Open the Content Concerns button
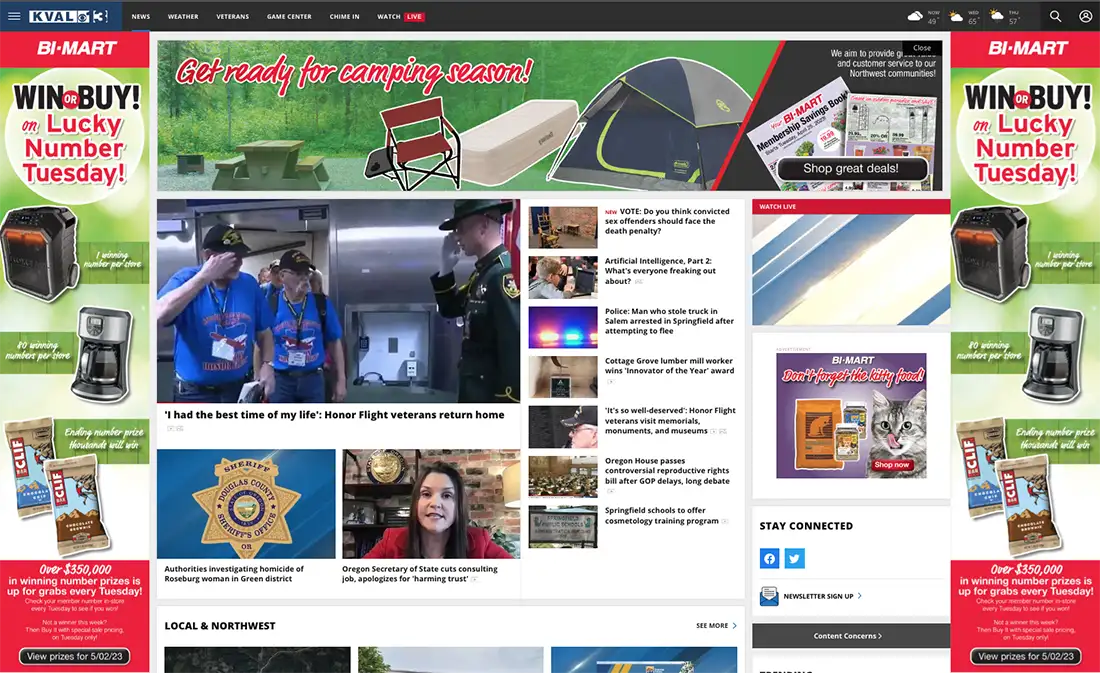The height and width of the screenshot is (673, 1100). 851,636
